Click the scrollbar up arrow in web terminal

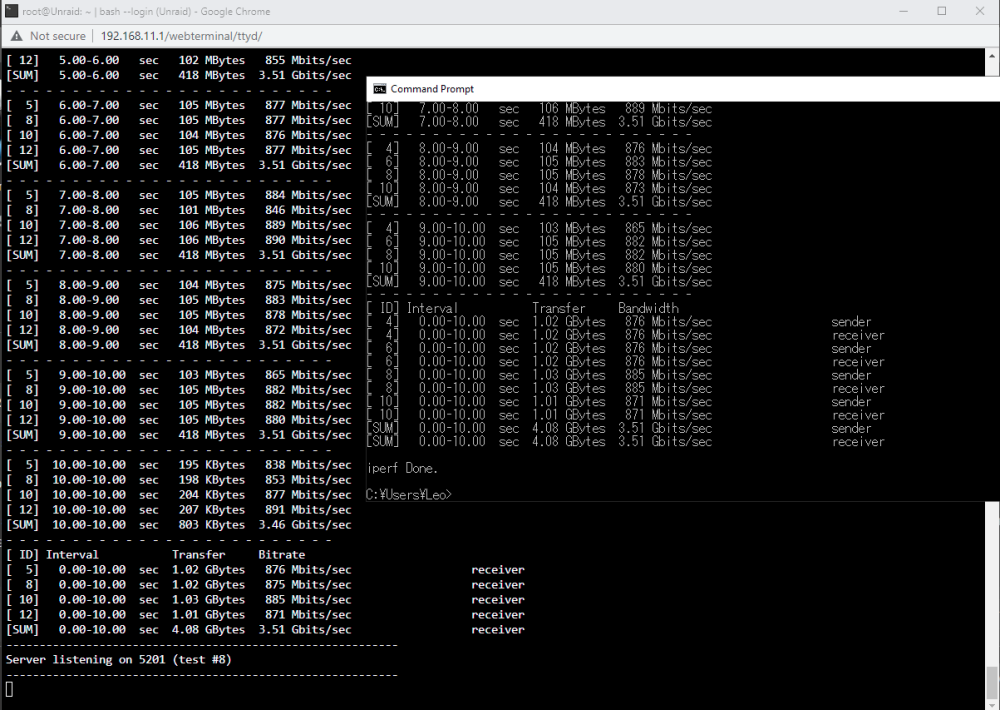click(x=992, y=56)
